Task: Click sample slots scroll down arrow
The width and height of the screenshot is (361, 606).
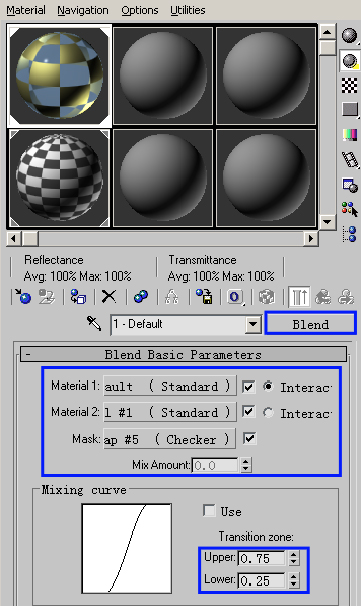Action: tap(327, 222)
